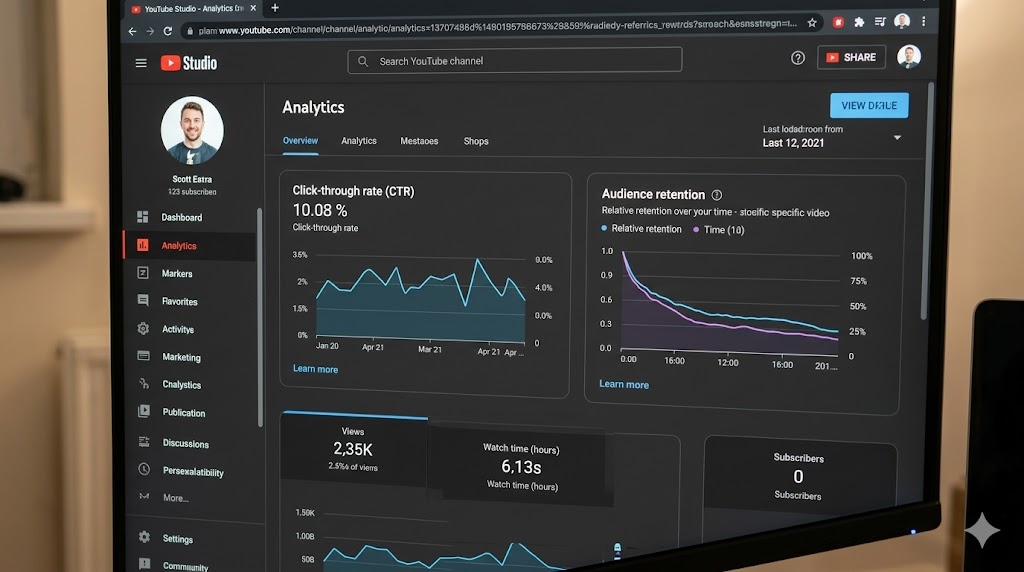Image resolution: width=1024 pixels, height=572 pixels.
Task: Switch to the Shops tab
Action: [476, 141]
